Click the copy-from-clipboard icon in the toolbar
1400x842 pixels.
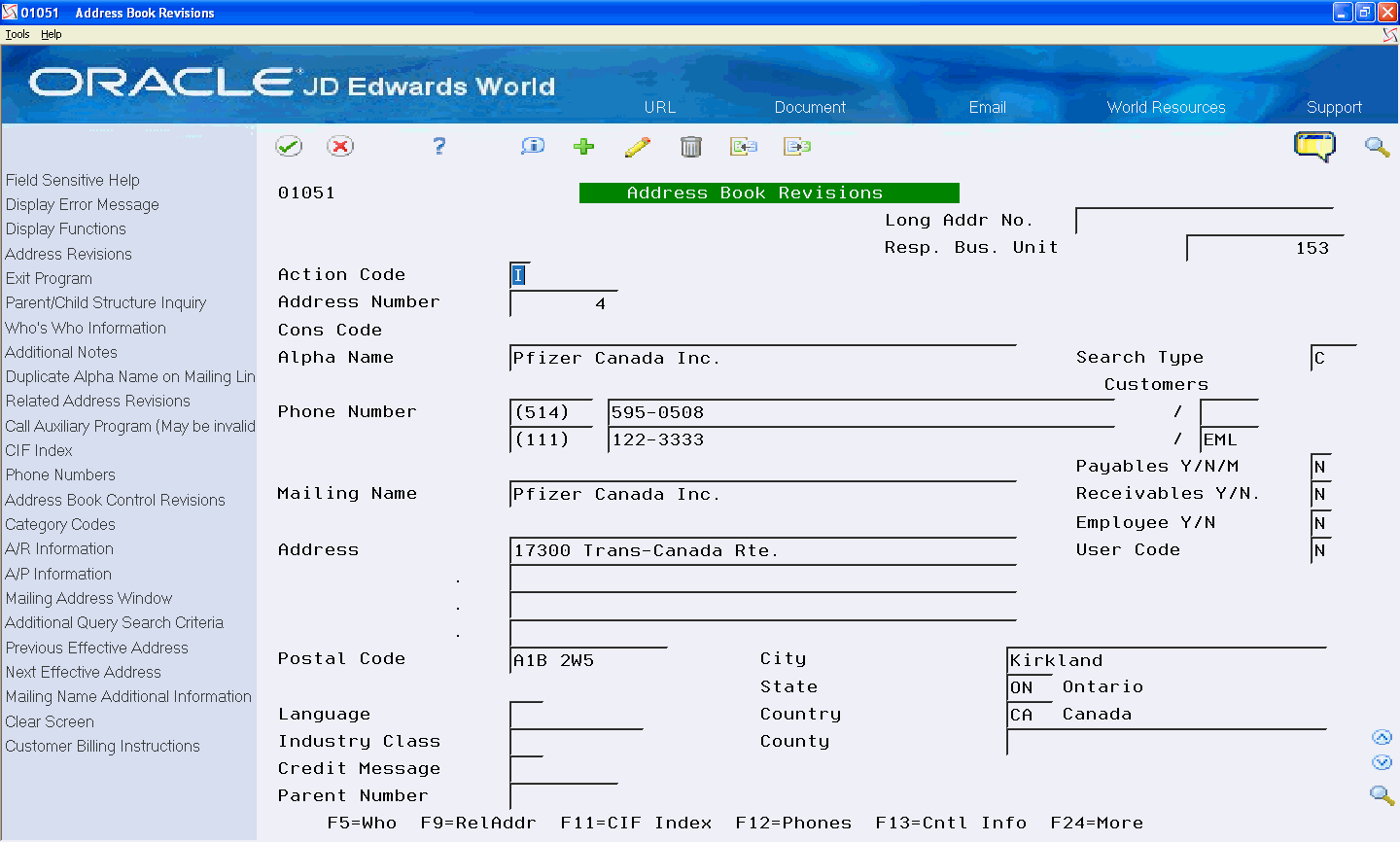click(x=744, y=146)
